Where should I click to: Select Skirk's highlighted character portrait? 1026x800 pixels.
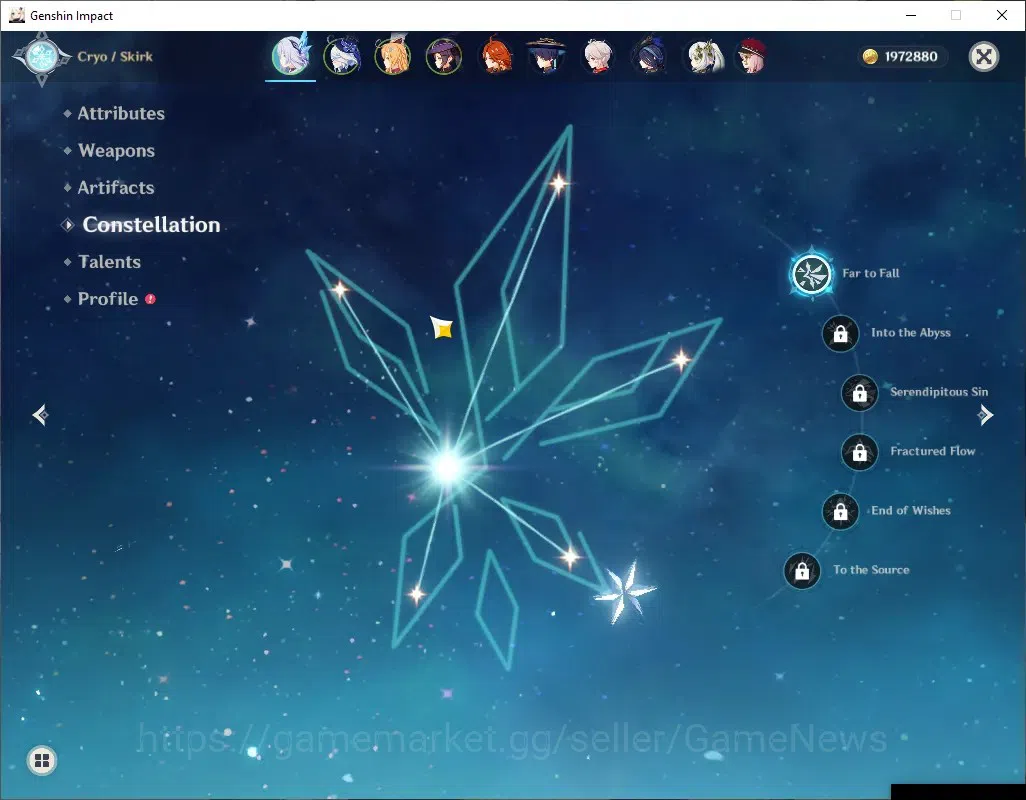click(291, 56)
